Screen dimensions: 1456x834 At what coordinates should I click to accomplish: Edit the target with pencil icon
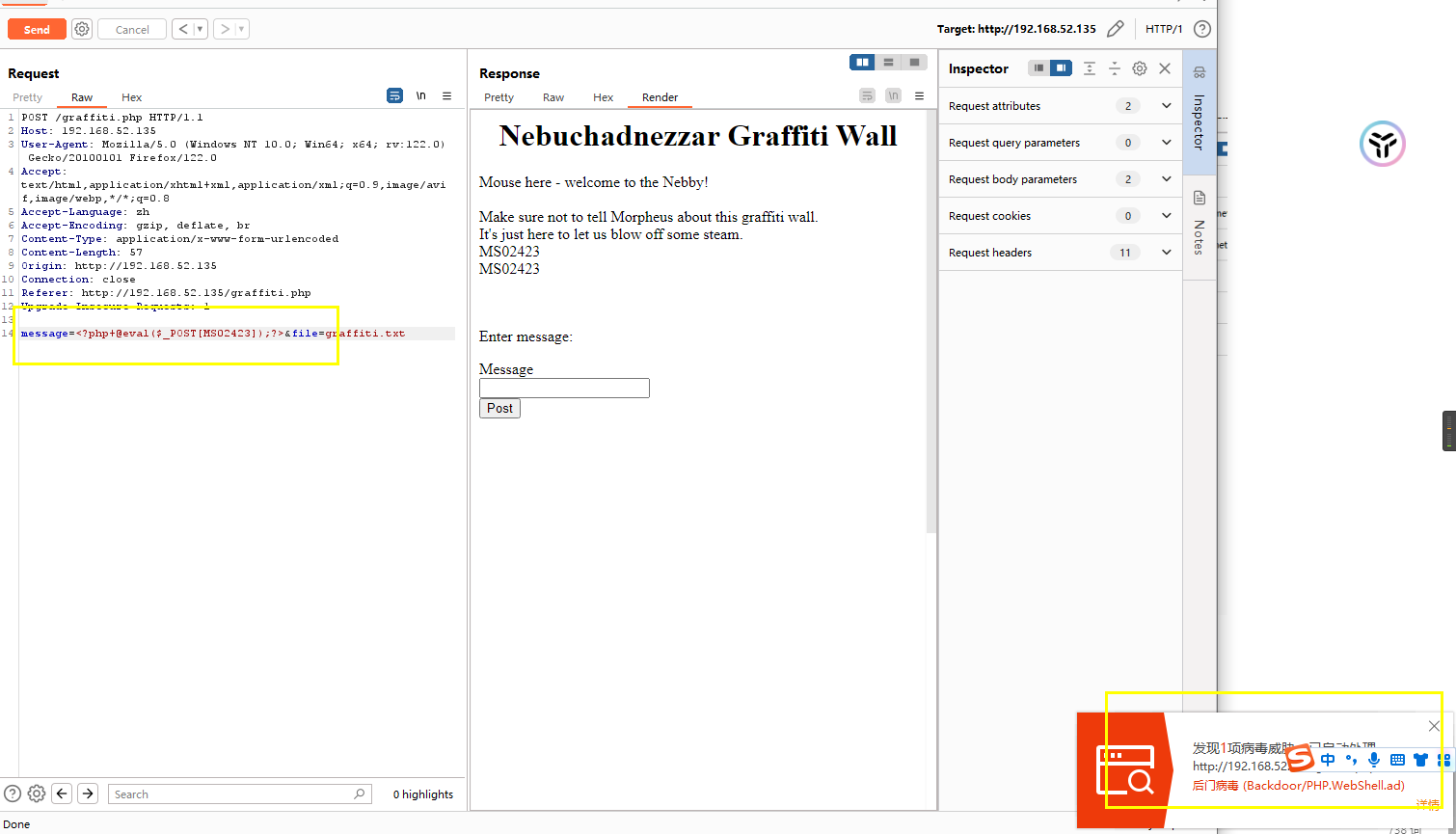1115,29
